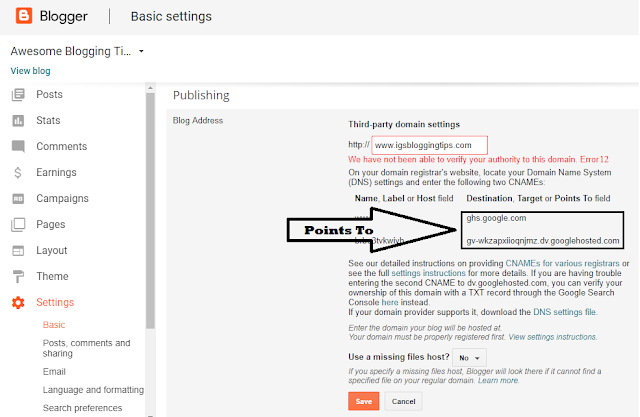Image resolution: width=640 pixels, height=417 pixels.
Task: Click the Earnings dollar sign icon
Action: (18, 173)
